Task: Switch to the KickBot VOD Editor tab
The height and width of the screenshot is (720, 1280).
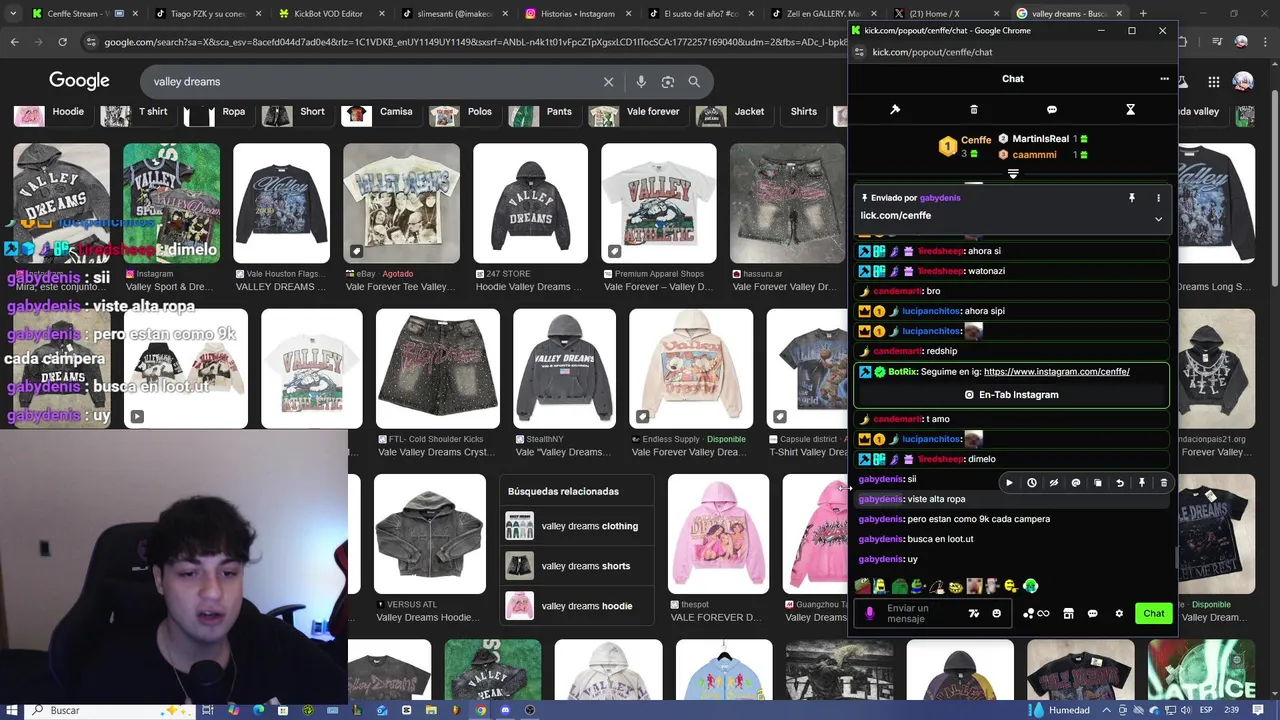Action: [328, 13]
